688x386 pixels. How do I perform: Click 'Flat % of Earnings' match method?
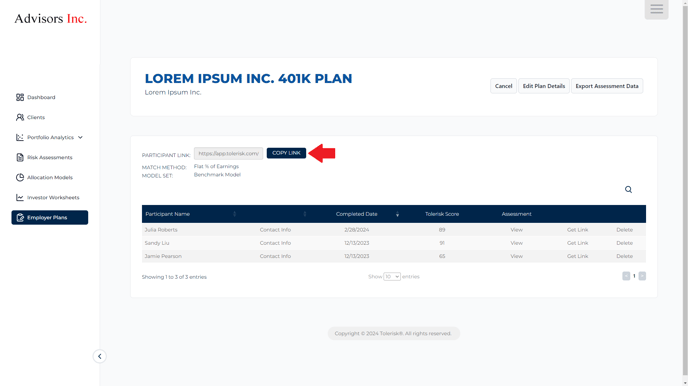click(x=216, y=166)
